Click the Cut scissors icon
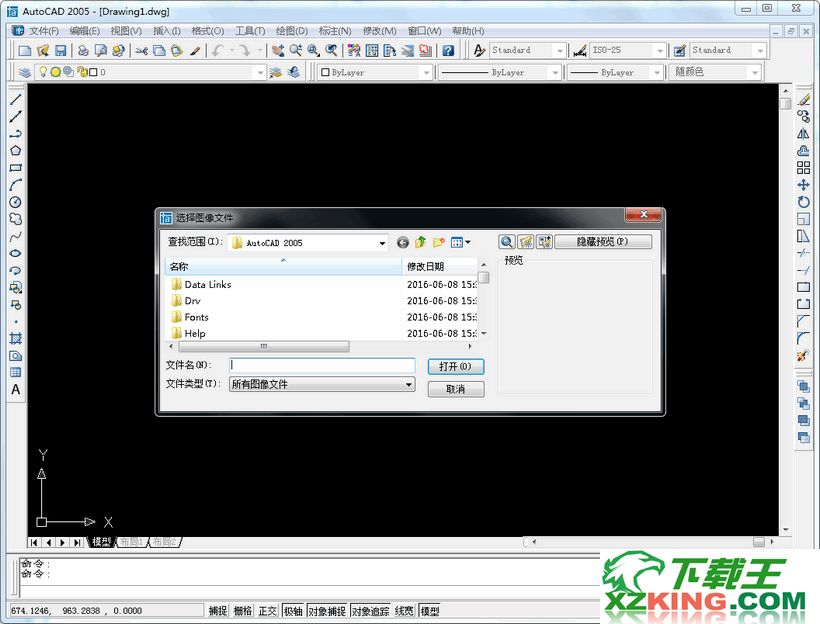The width and height of the screenshot is (820, 624). (x=142, y=50)
